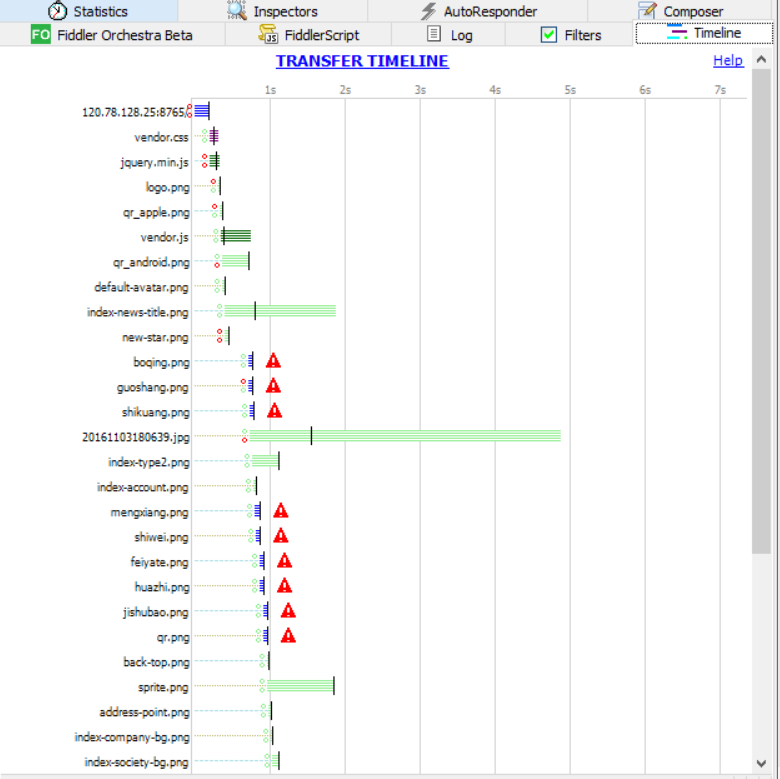The height and width of the screenshot is (779, 780).
Task: Click the TRANSFER TIMELINE heading link
Action: (362, 61)
